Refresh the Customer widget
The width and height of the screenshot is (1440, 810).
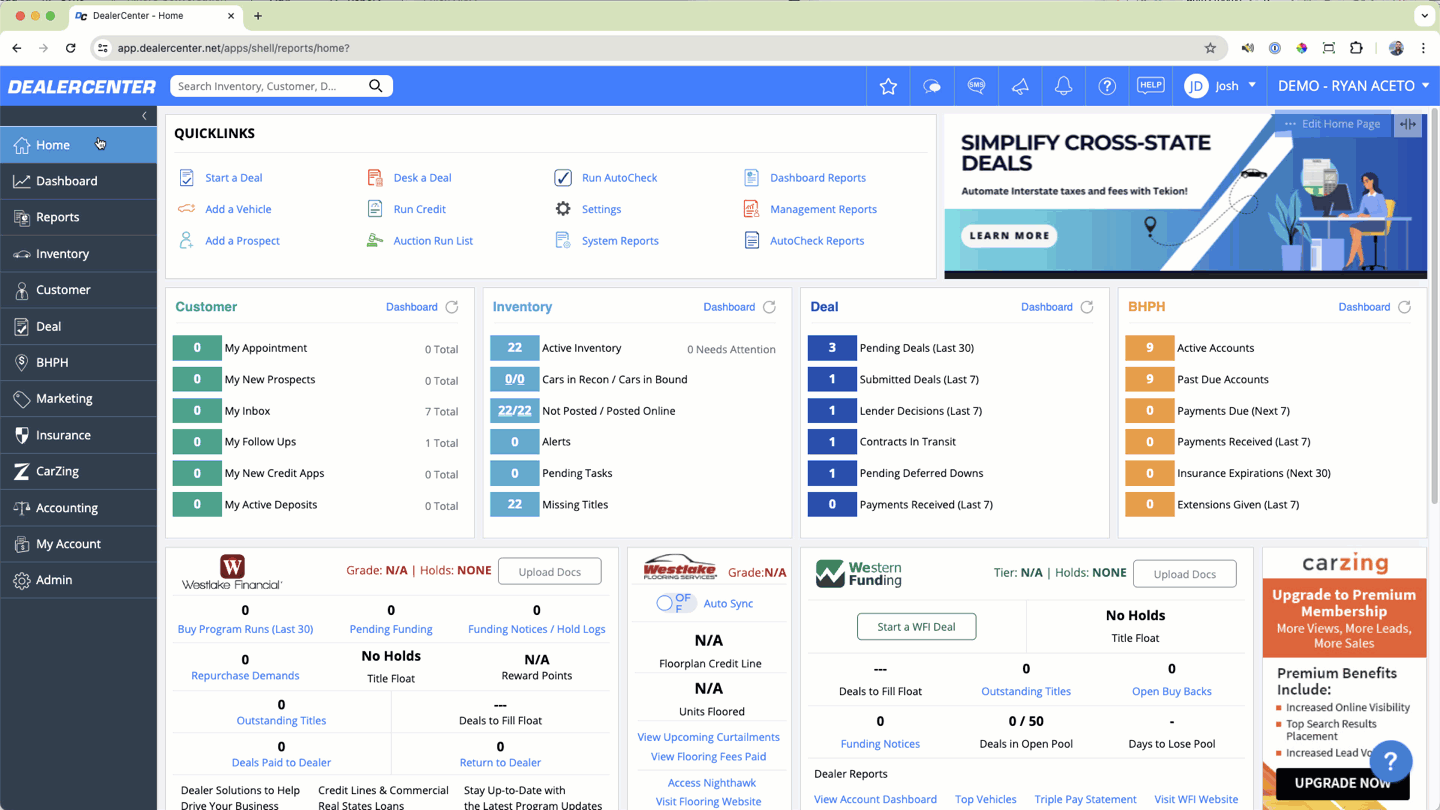point(452,307)
